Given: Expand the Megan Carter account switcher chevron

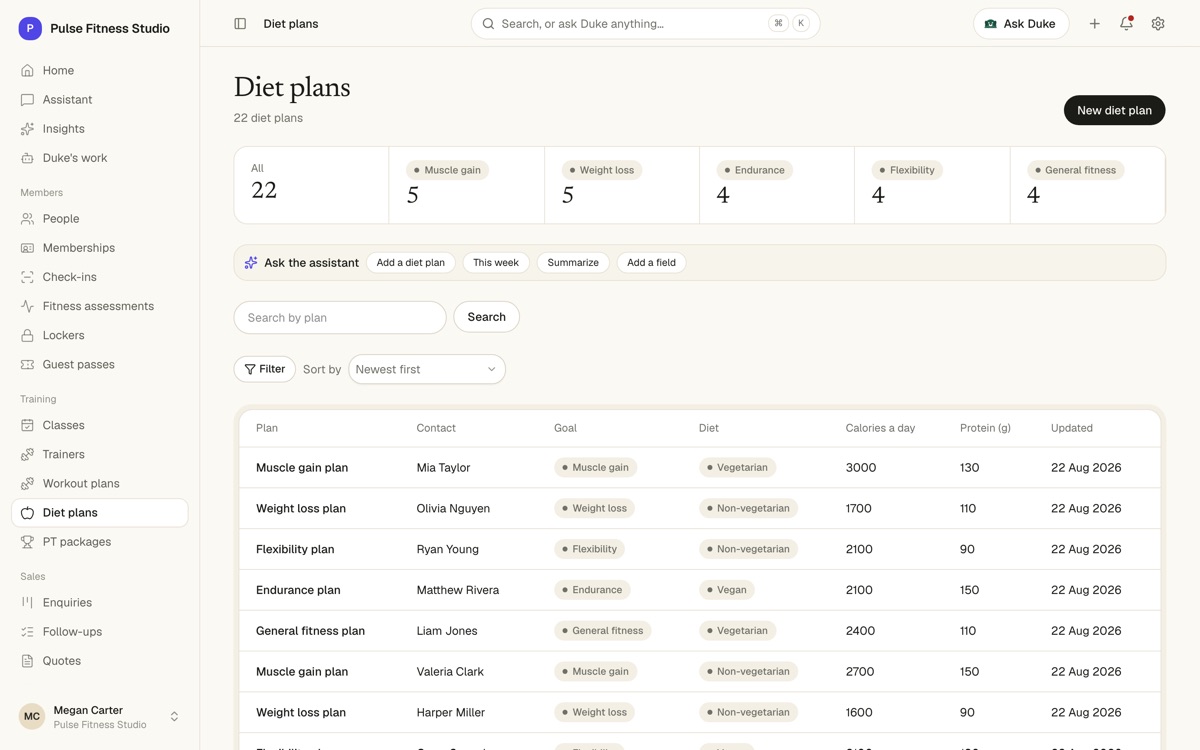Looking at the screenshot, I should pos(174,717).
